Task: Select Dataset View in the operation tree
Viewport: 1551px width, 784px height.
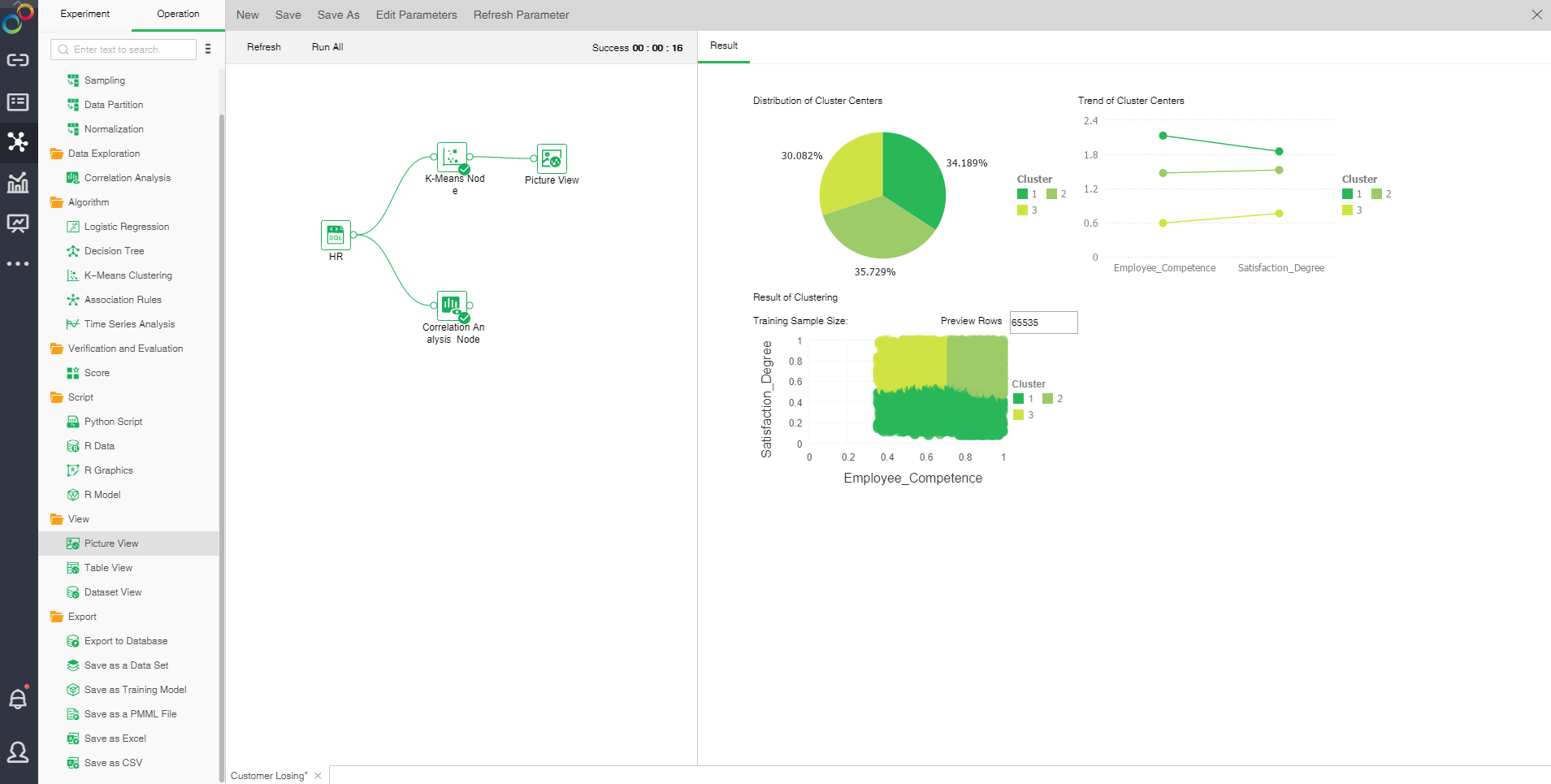Action: tap(113, 592)
